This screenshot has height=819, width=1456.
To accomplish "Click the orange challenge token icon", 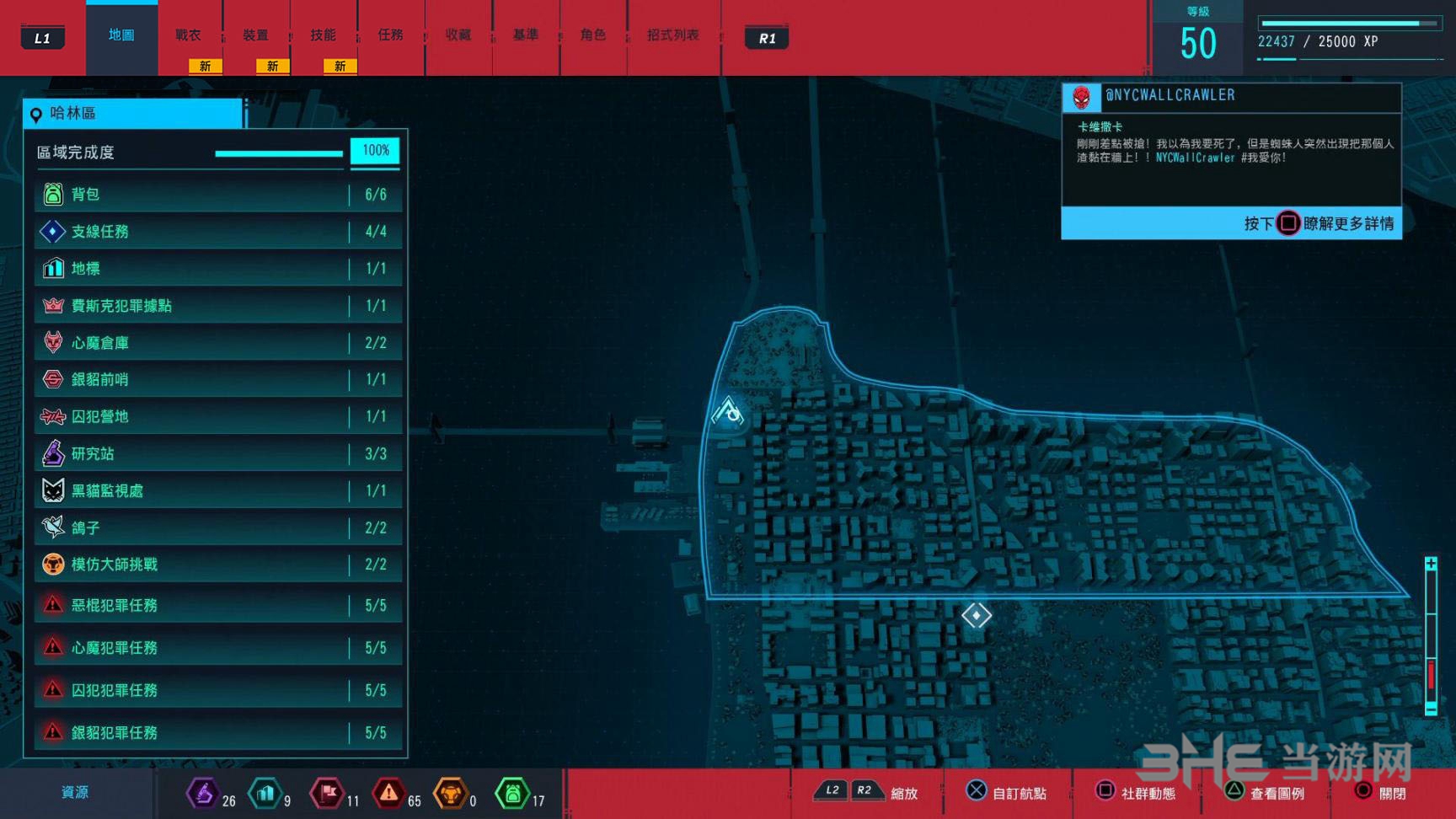I will 451,793.
